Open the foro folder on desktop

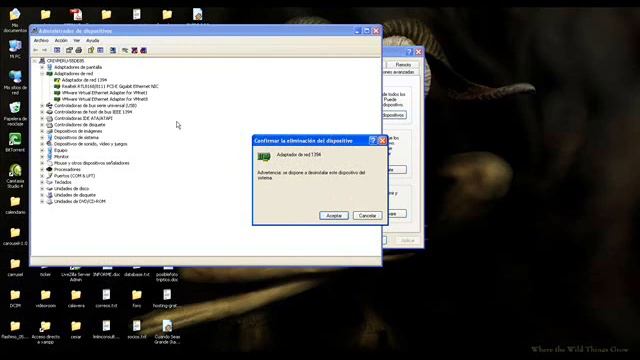[137, 295]
